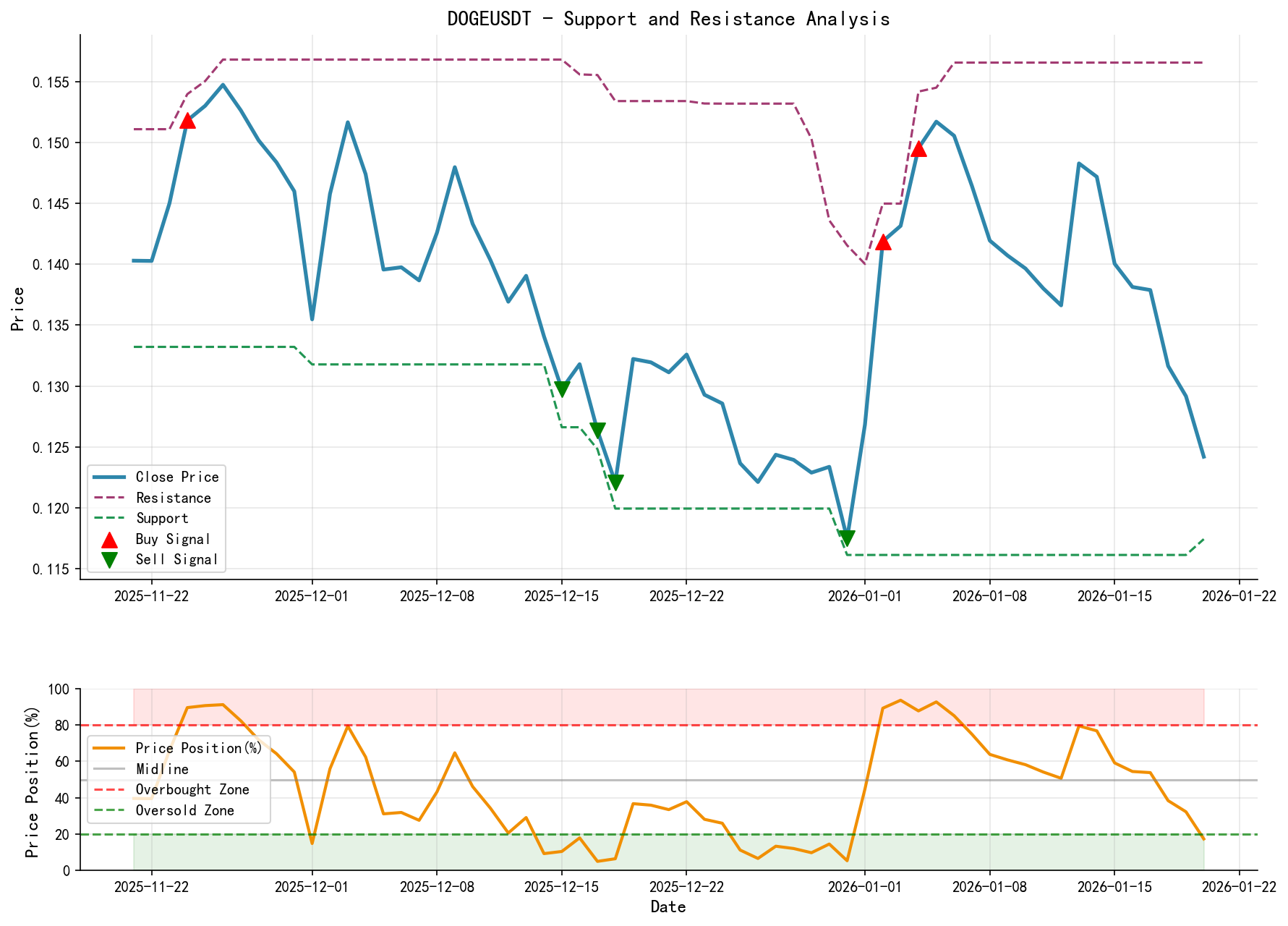Click the sell signal marker near 2025-12-17
This screenshot has width=1288, height=926.
597,428
